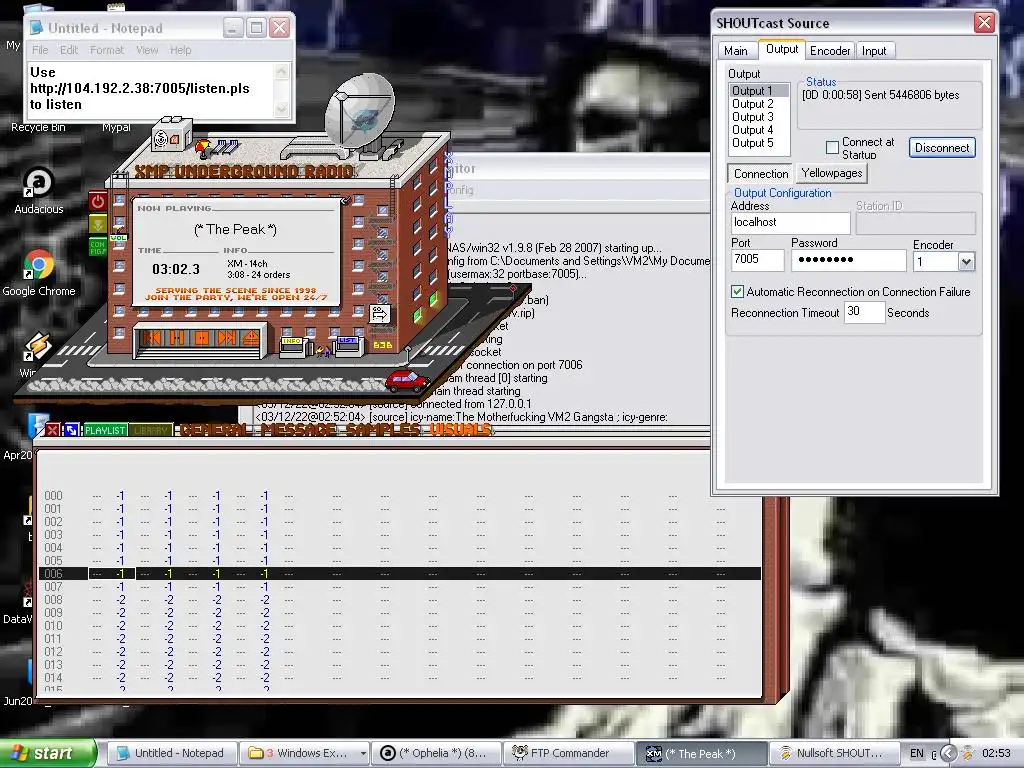Switch to GENERAL tab in XMPlay info panel
Screen dimensions: 1024x768
[x=216, y=430]
